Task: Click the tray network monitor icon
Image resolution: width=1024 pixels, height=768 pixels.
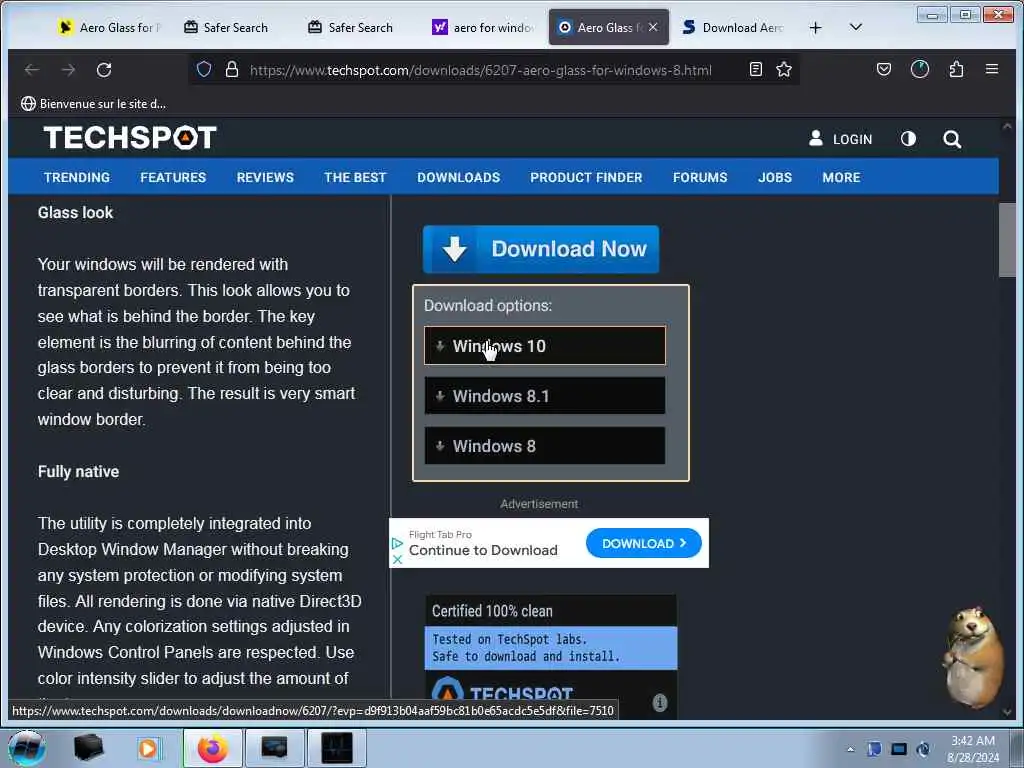Action: [x=899, y=749]
